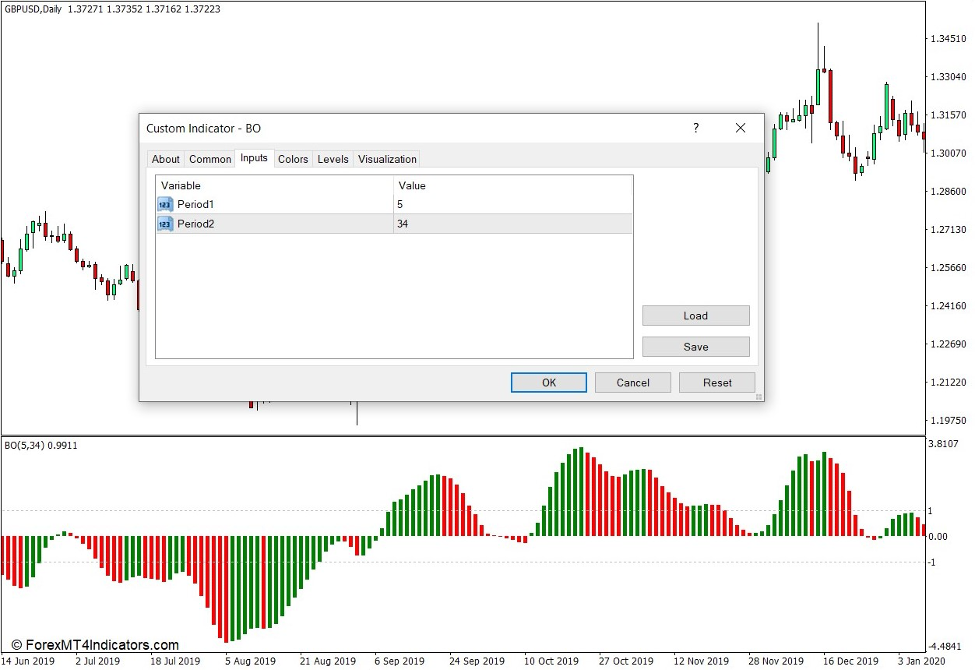Select the Visualization tab

[387, 159]
